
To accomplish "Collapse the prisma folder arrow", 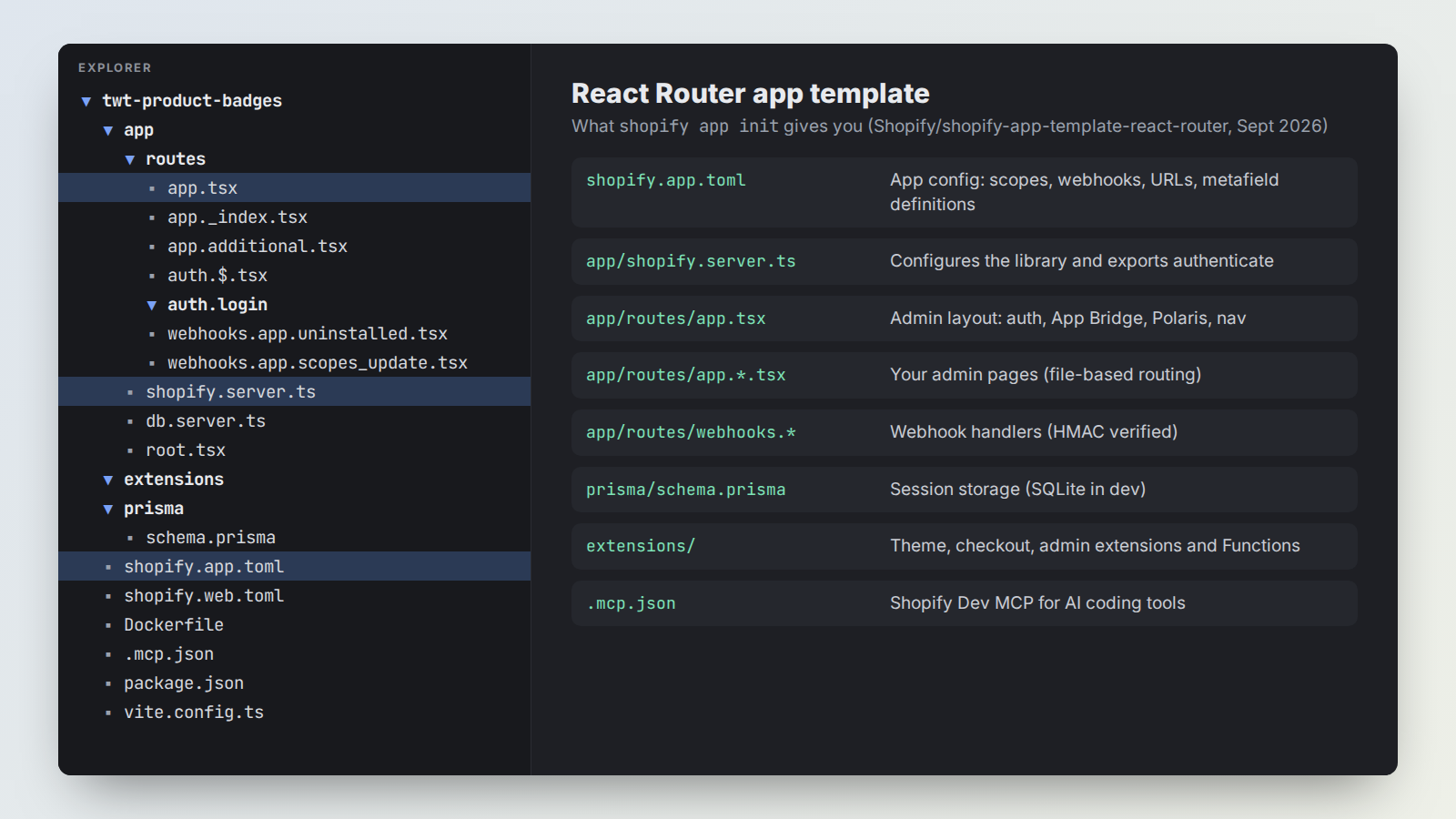I will click(x=108, y=509).
